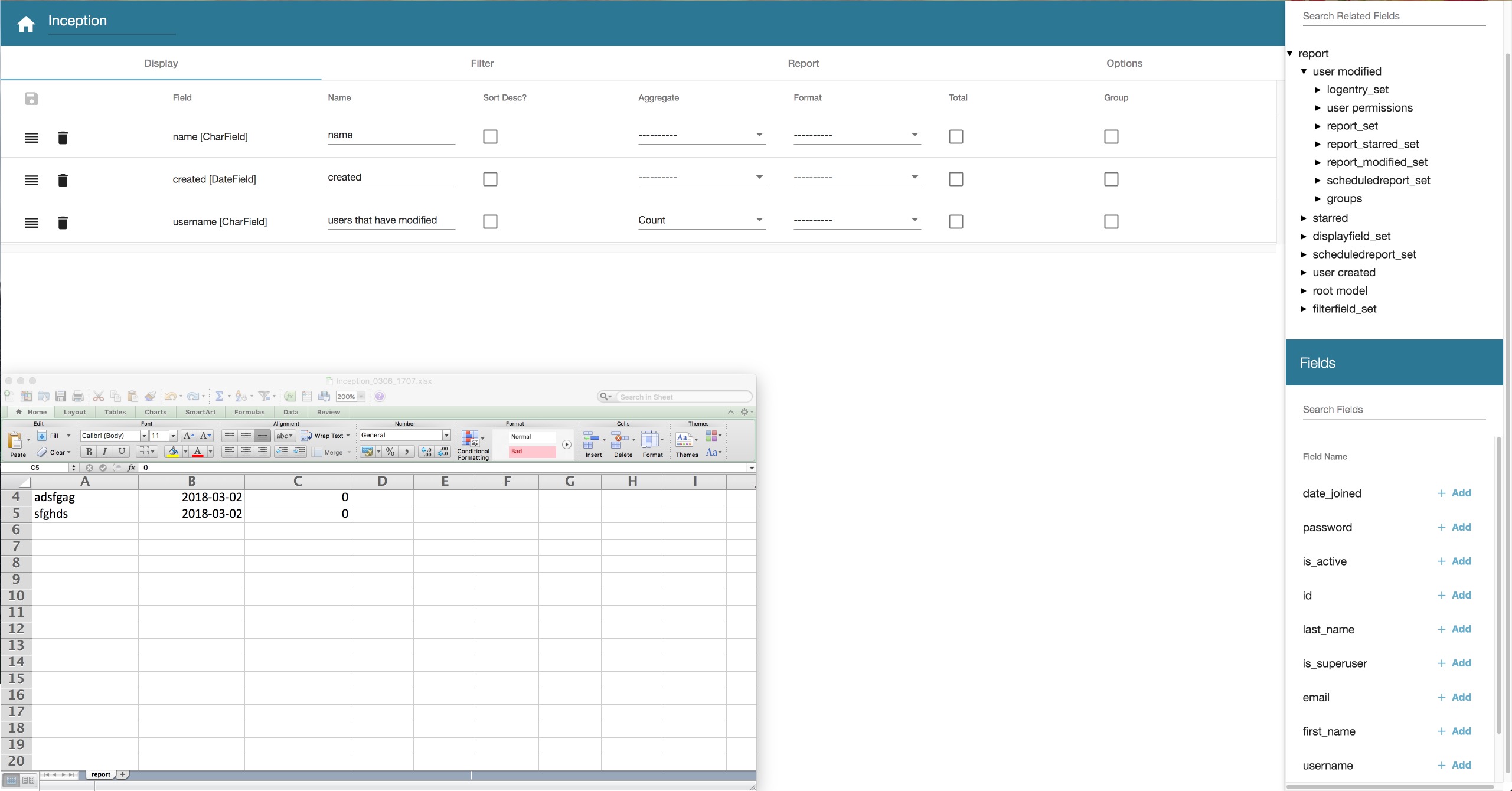This screenshot has width=1512, height=791.
Task: Delete the username CharField row
Action: pos(63,223)
